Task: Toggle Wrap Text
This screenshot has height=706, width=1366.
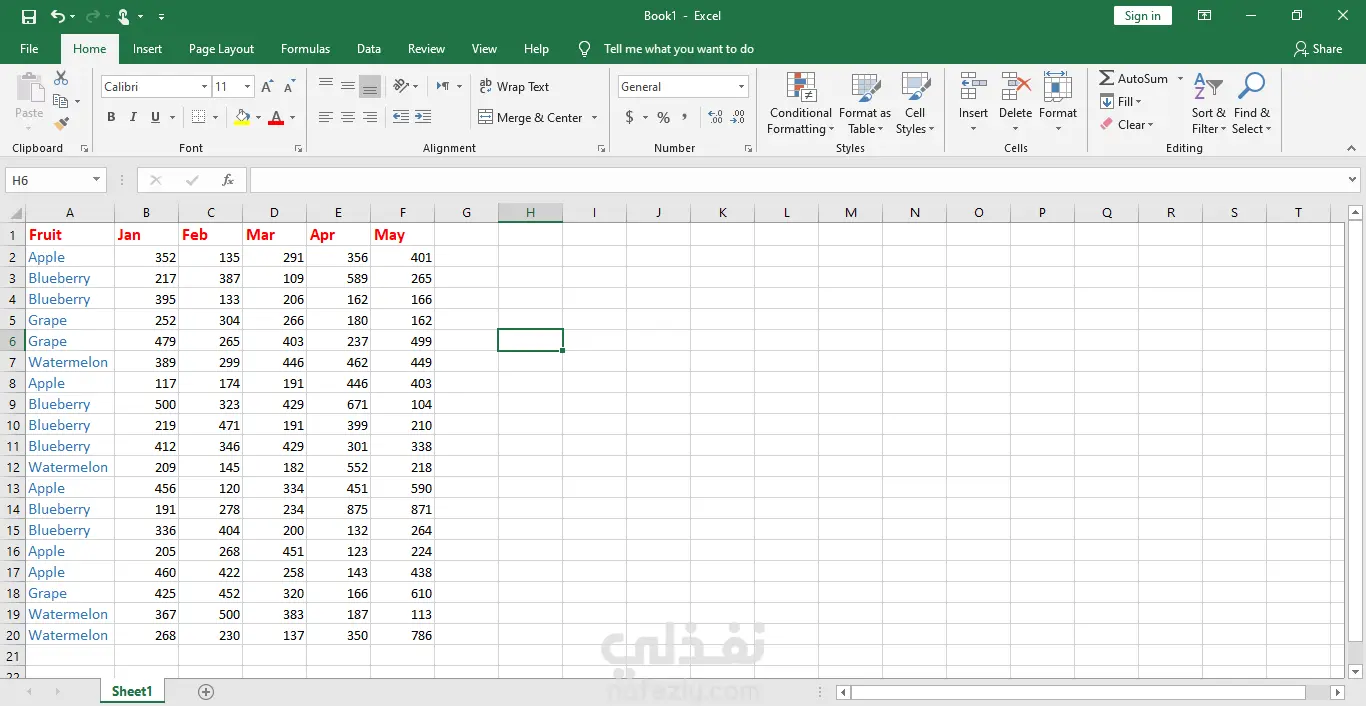Action: pos(514,87)
